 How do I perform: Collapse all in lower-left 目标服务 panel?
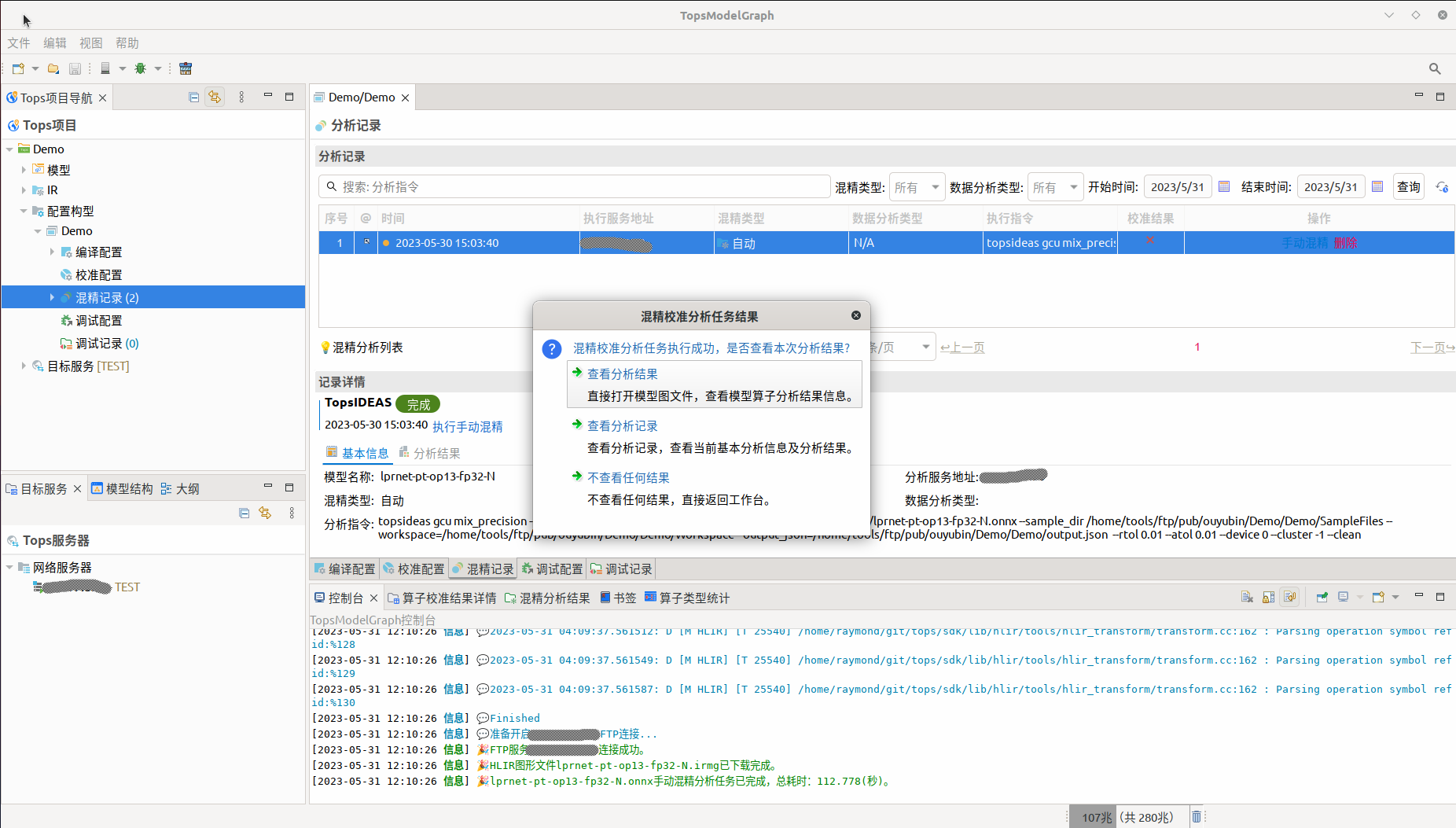point(245,513)
